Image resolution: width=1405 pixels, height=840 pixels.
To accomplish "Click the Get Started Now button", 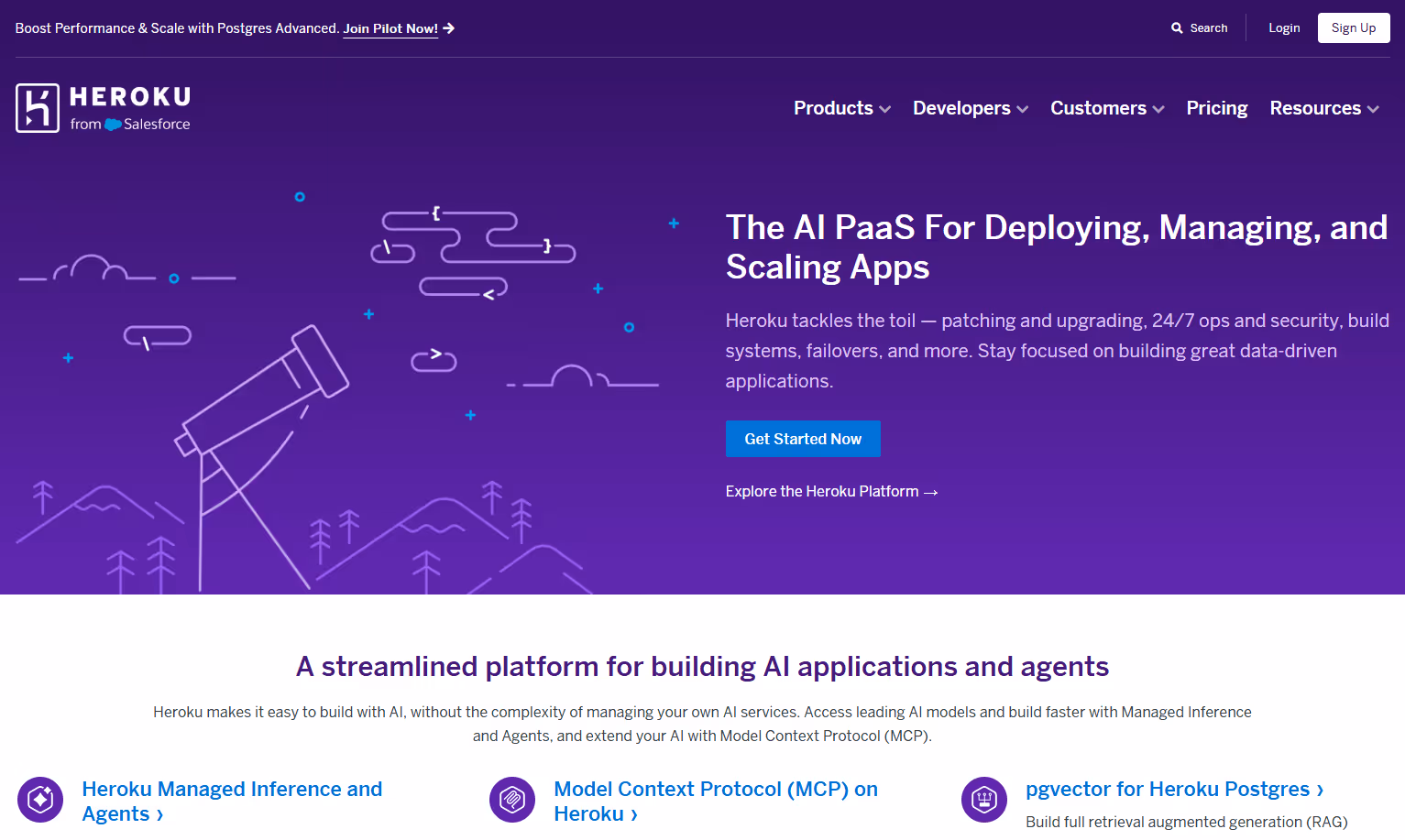I will [x=803, y=439].
